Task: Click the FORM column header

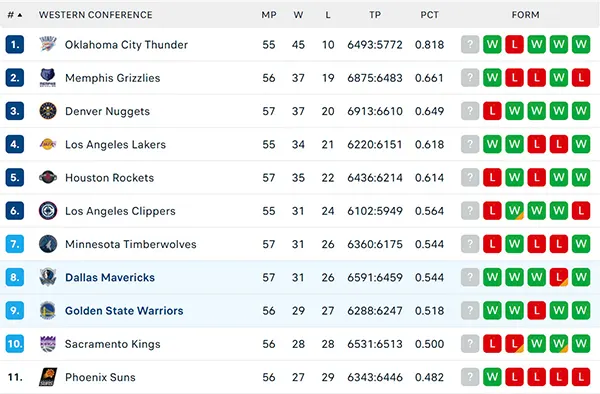Action: coord(525,15)
